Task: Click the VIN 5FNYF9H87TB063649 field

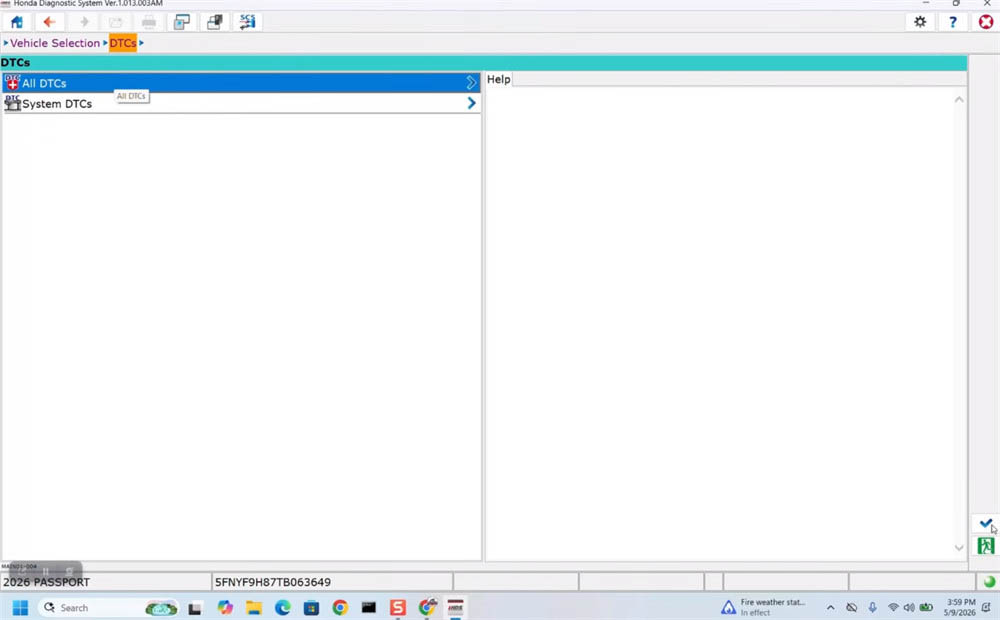Action: (x=332, y=582)
